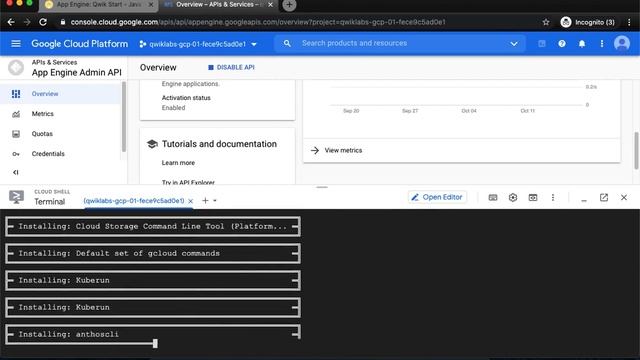Reload the page with the refresh icon

click(x=43, y=22)
